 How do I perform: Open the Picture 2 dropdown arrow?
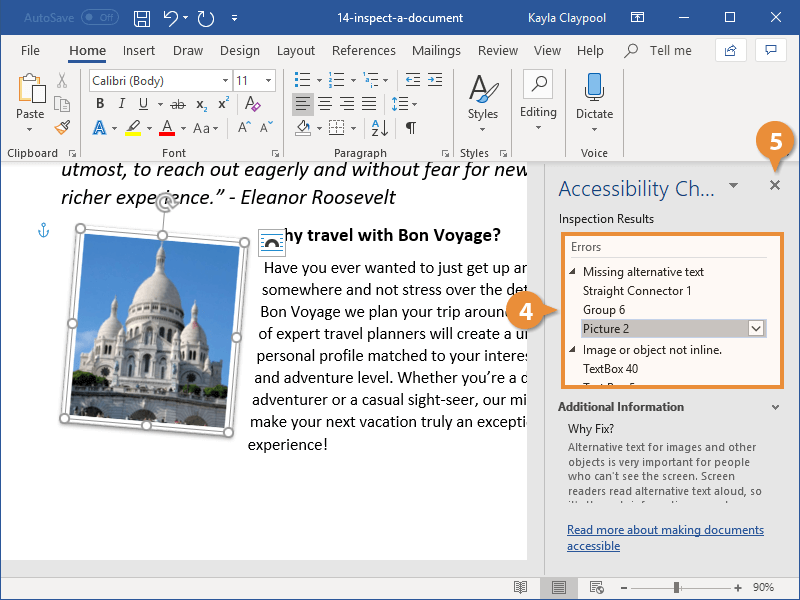pyautogui.click(x=756, y=328)
